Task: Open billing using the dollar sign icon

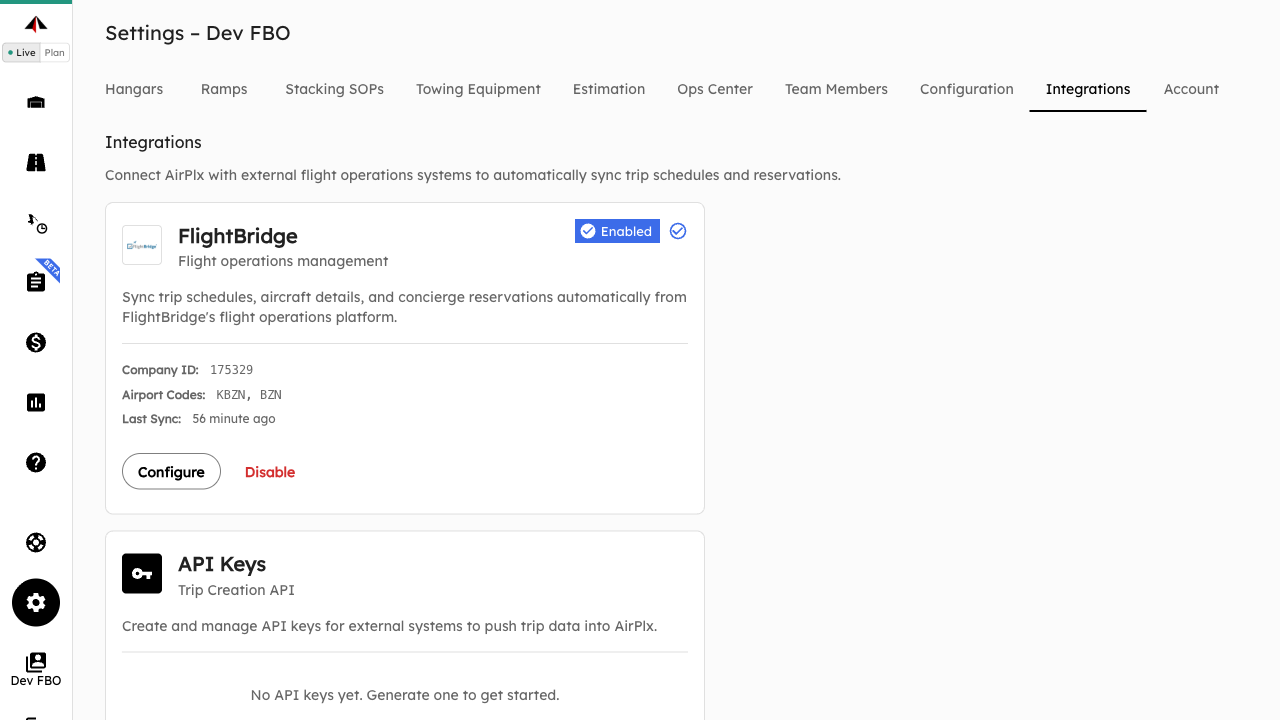Action: pyautogui.click(x=36, y=342)
